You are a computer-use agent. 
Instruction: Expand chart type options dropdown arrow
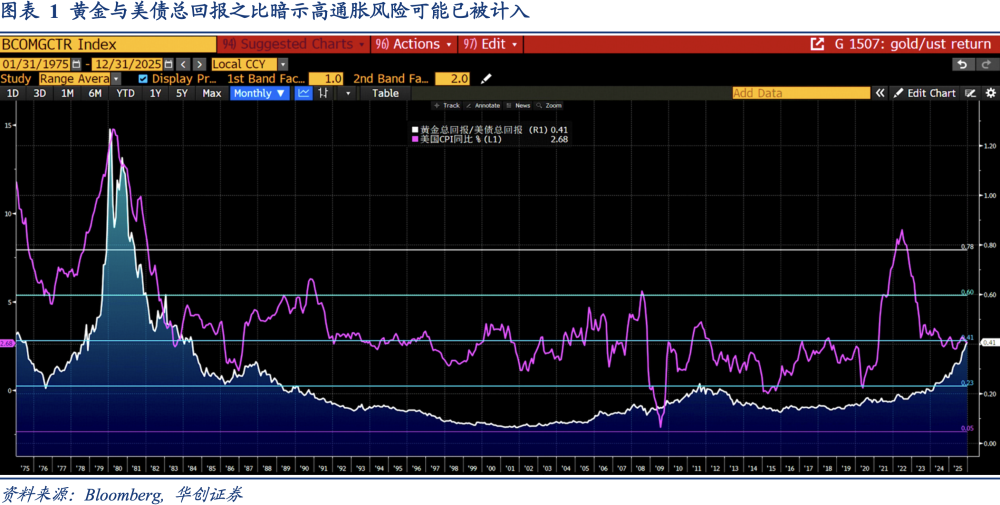(x=348, y=93)
